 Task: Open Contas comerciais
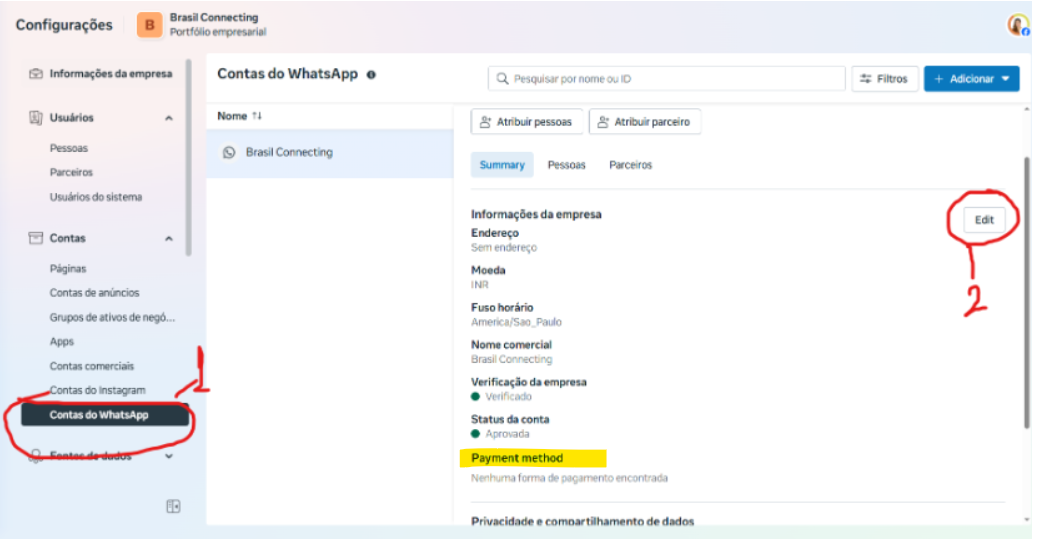click(92, 366)
